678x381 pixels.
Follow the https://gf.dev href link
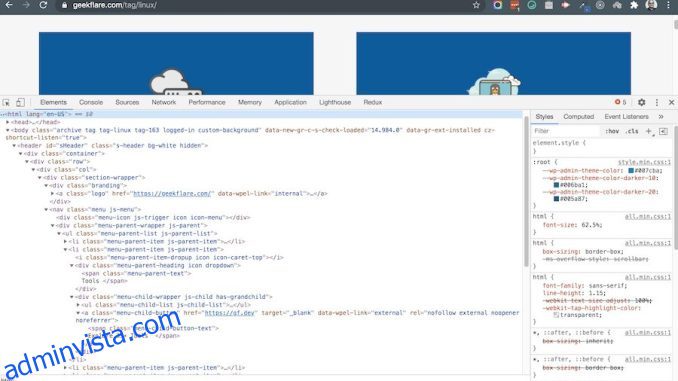[x=229, y=313]
